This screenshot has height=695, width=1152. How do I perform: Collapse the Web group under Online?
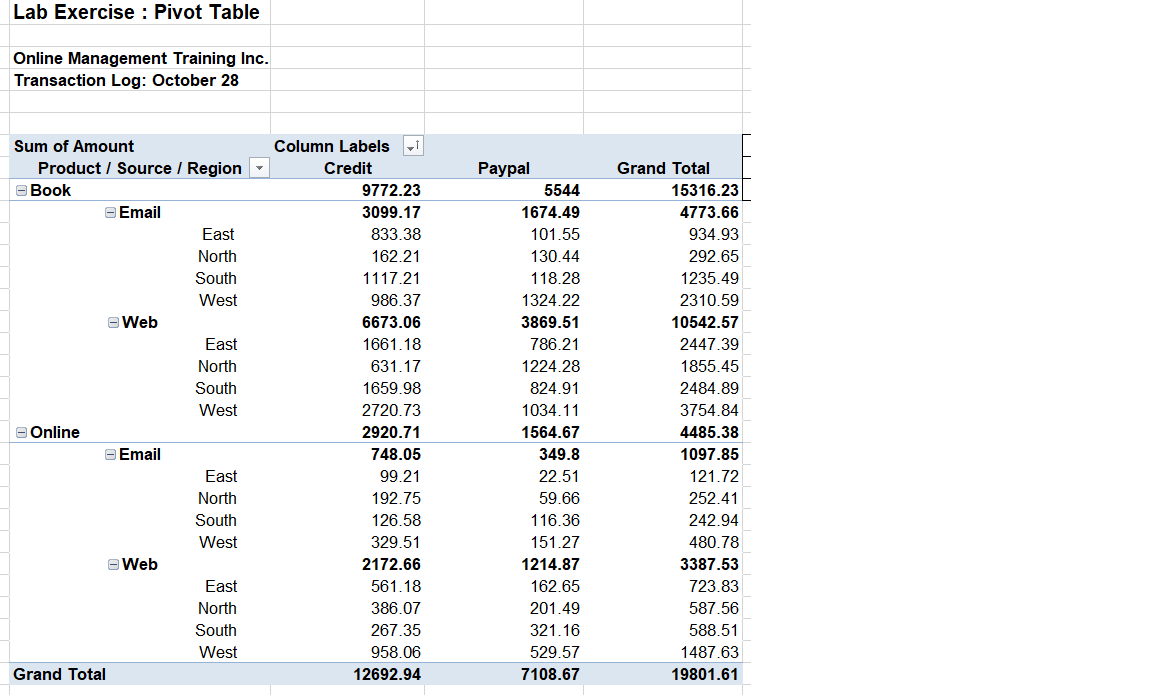pyautogui.click(x=112, y=564)
